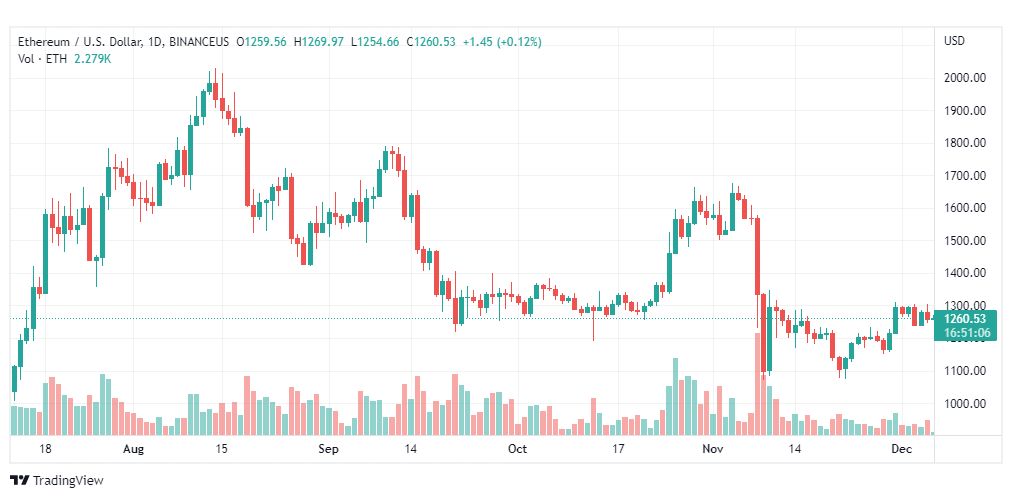Open the USD currency selector

(x=954, y=41)
